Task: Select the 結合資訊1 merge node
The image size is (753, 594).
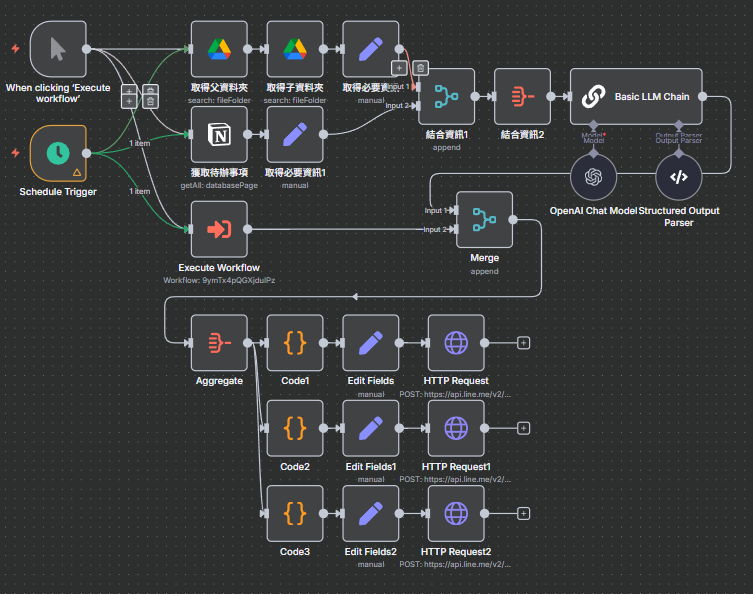Action: pos(447,97)
